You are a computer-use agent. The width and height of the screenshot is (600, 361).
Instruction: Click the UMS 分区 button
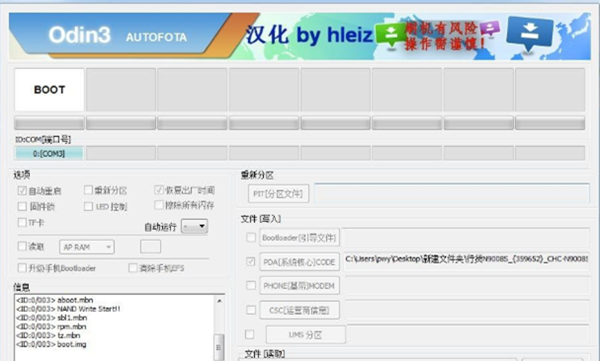point(306,335)
